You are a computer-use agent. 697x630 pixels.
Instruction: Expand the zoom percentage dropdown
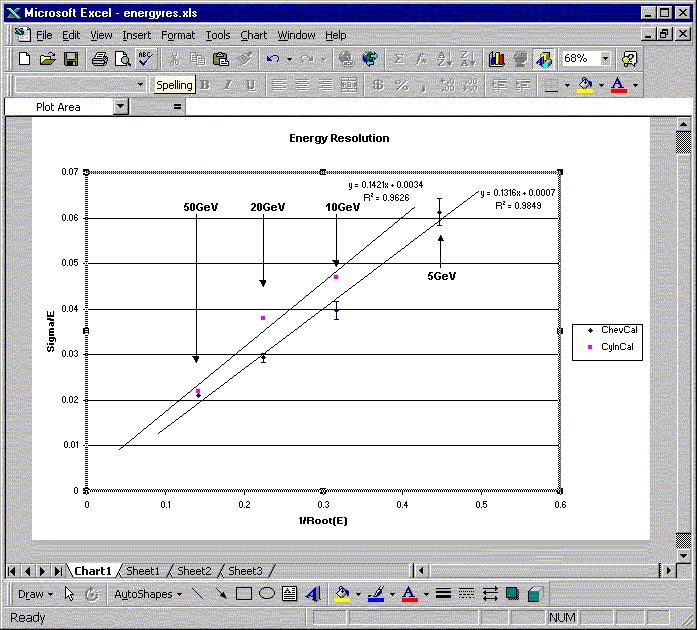pyautogui.click(x=605, y=59)
